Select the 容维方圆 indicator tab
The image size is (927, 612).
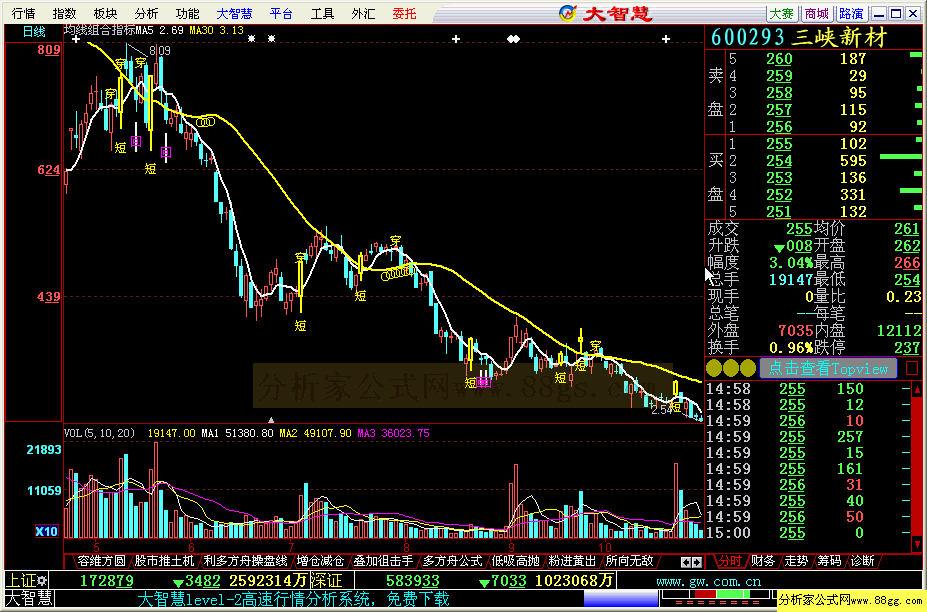(101, 561)
